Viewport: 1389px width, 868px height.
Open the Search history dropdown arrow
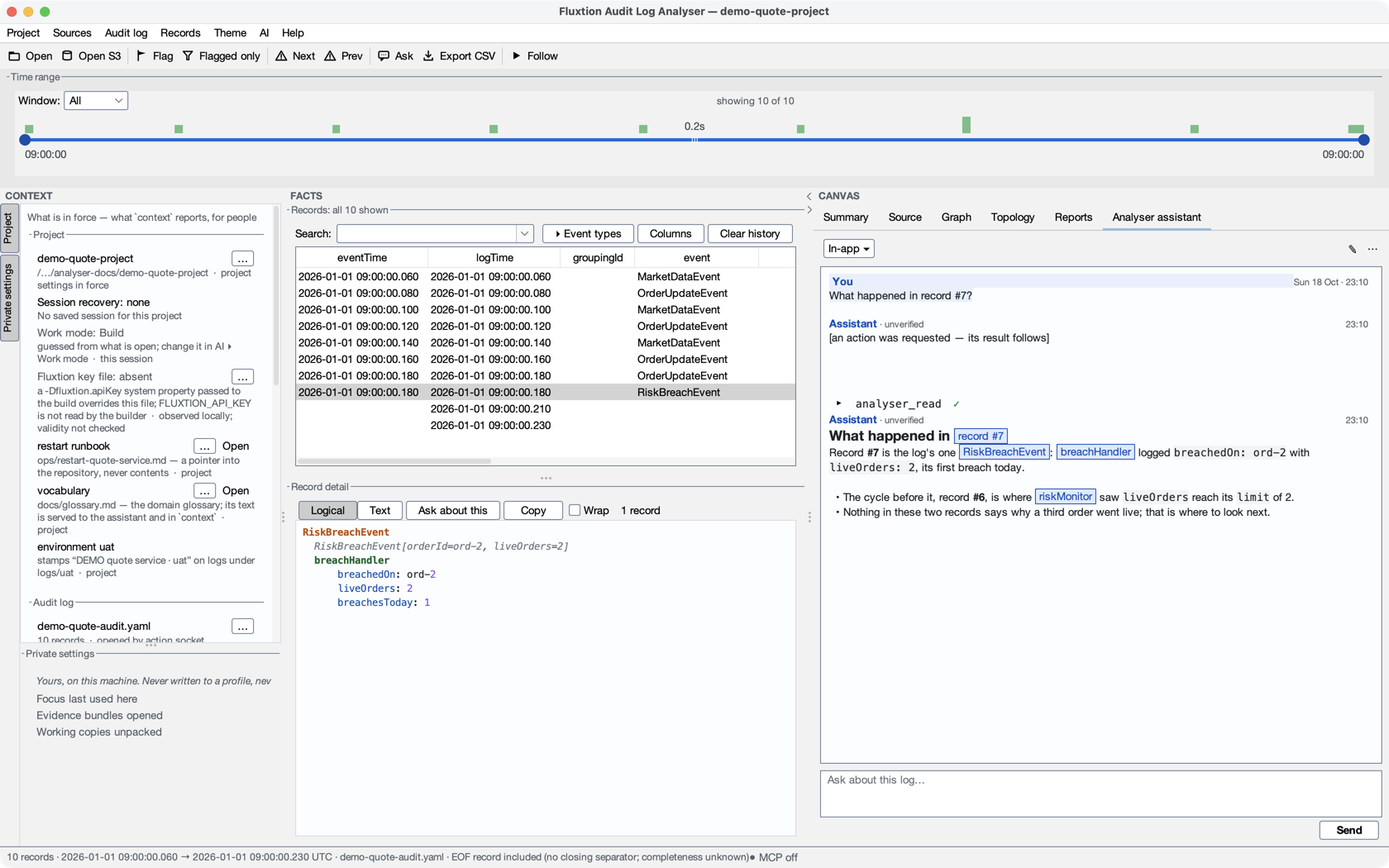click(524, 234)
